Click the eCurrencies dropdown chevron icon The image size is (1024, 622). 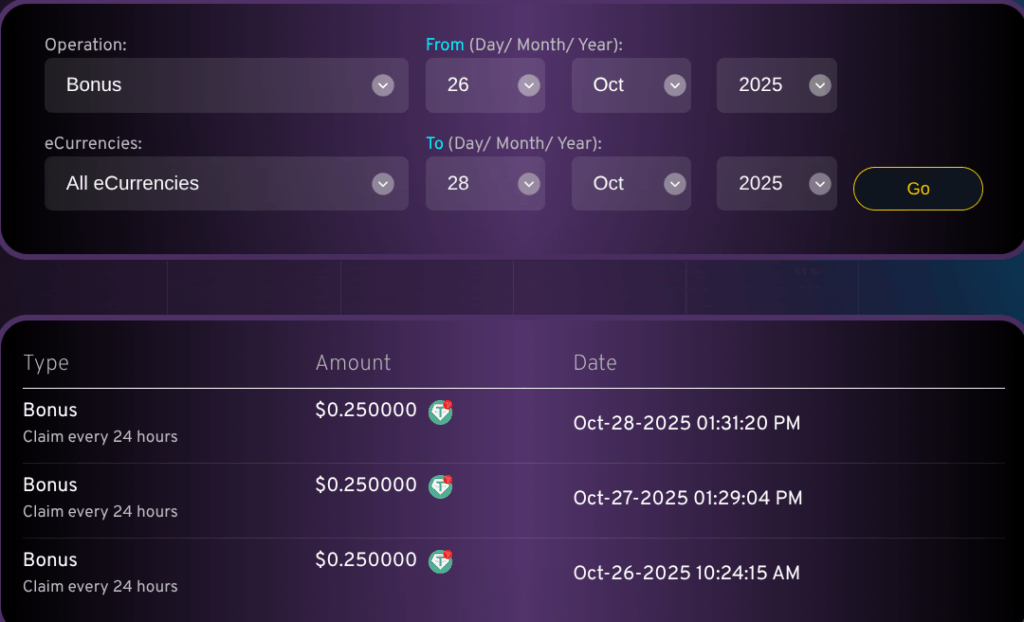383,184
